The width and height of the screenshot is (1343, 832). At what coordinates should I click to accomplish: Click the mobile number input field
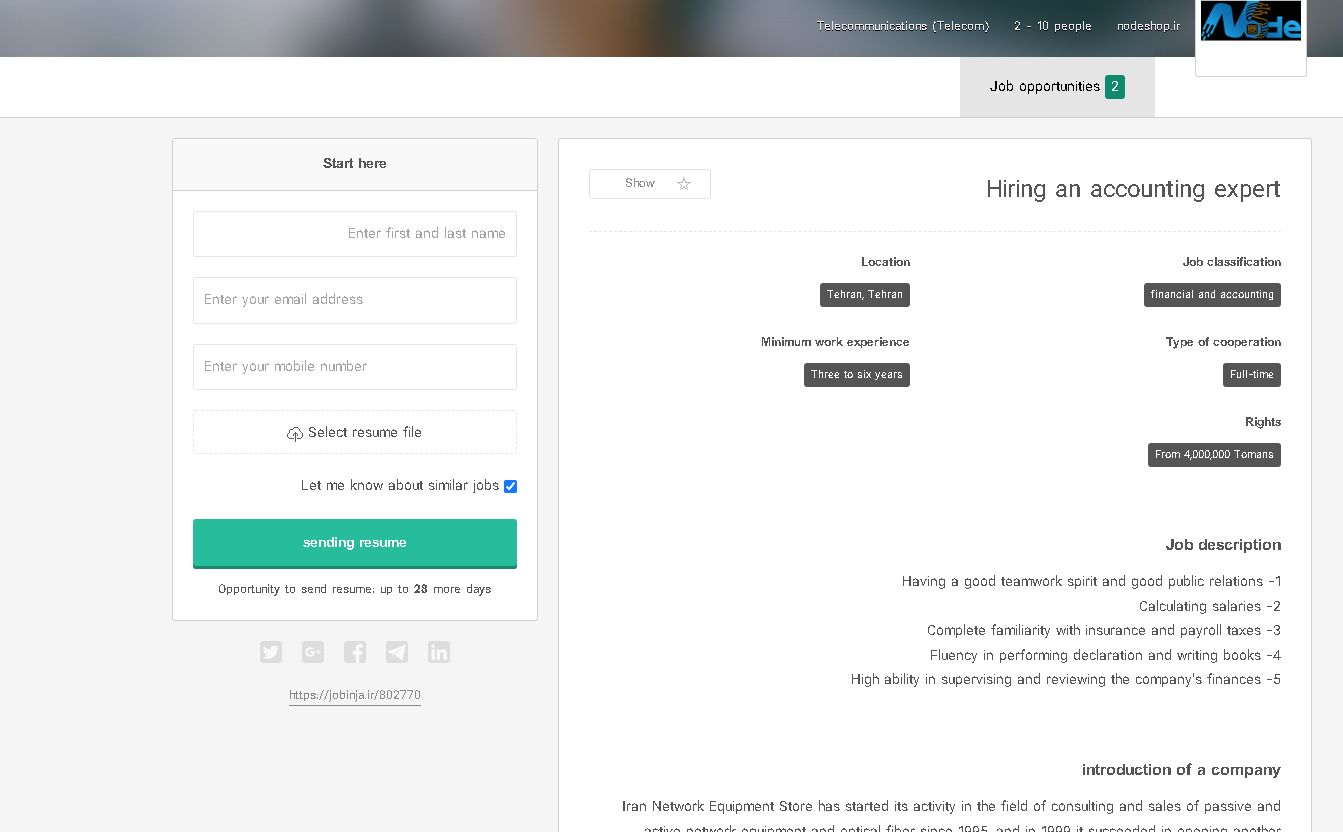click(x=354, y=367)
